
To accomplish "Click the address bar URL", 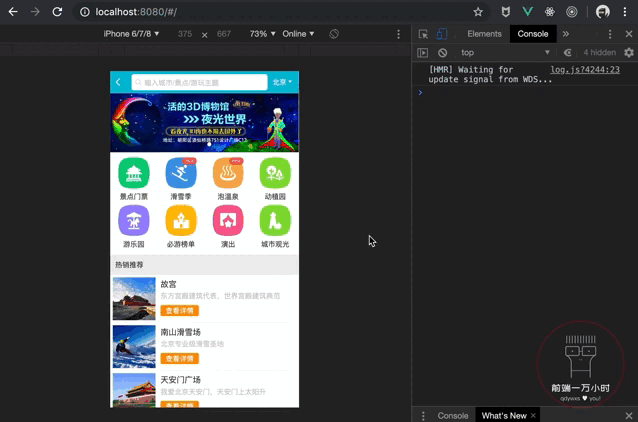I will (x=136, y=12).
